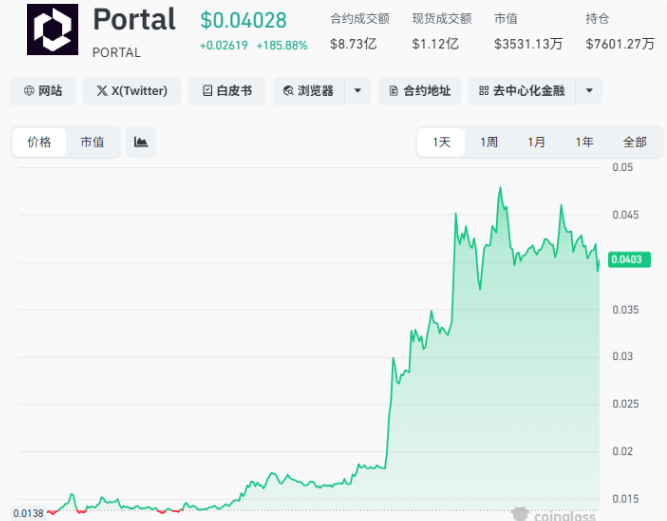The height and width of the screenshot is (521, 667).
Task: Click the 0.035 axis label
Action: (625, 310)
